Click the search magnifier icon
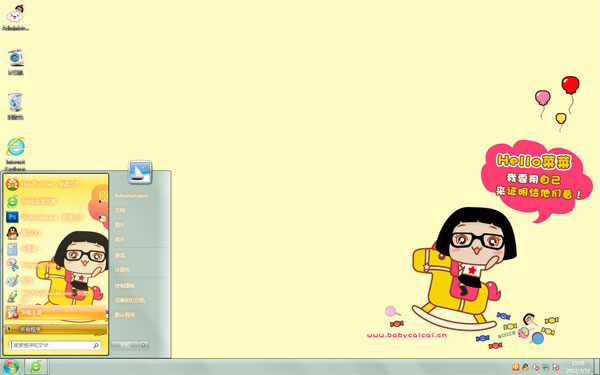Screen dimensions: 600x375 tap(96, 345)
